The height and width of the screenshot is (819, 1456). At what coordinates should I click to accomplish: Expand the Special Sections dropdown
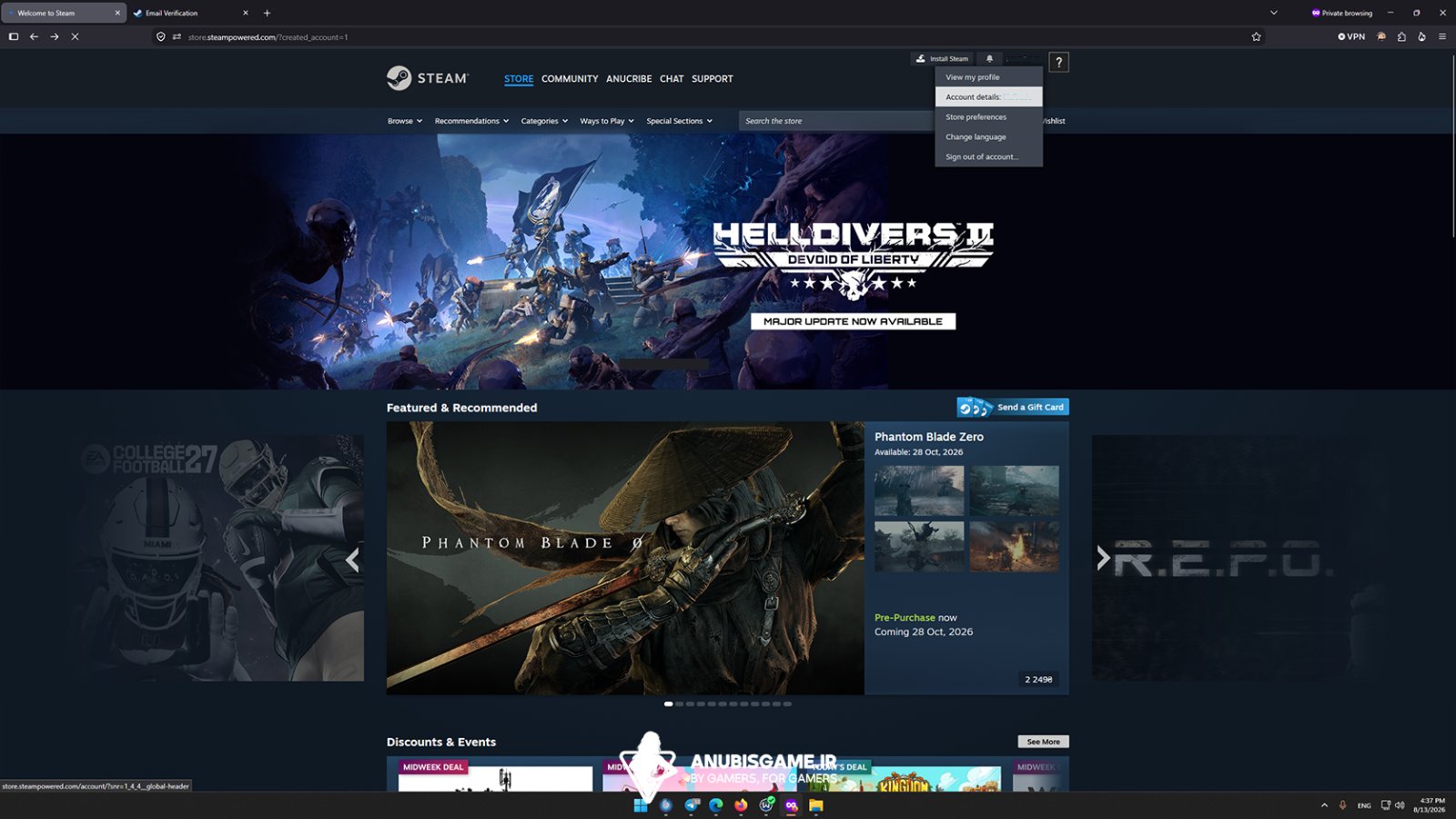[x=680, y=121]
